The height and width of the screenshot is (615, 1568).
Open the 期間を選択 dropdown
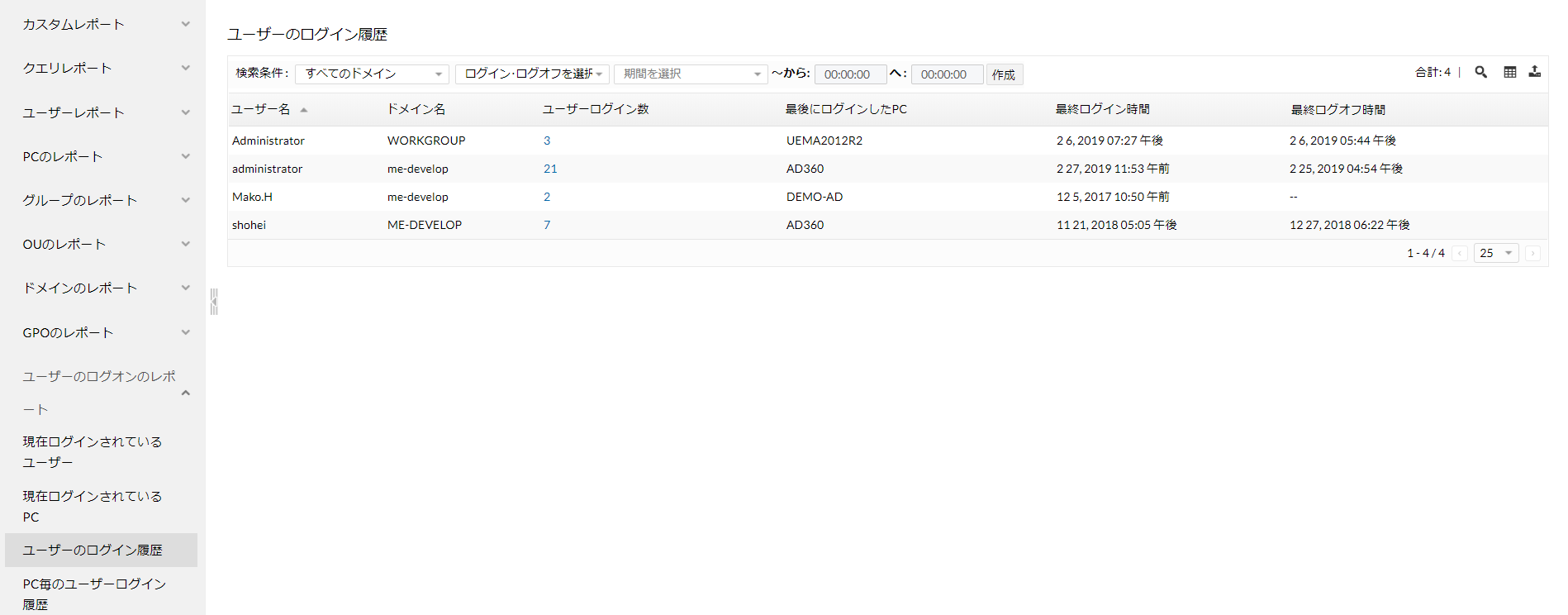pyautogui.click(x=691, y=74)
